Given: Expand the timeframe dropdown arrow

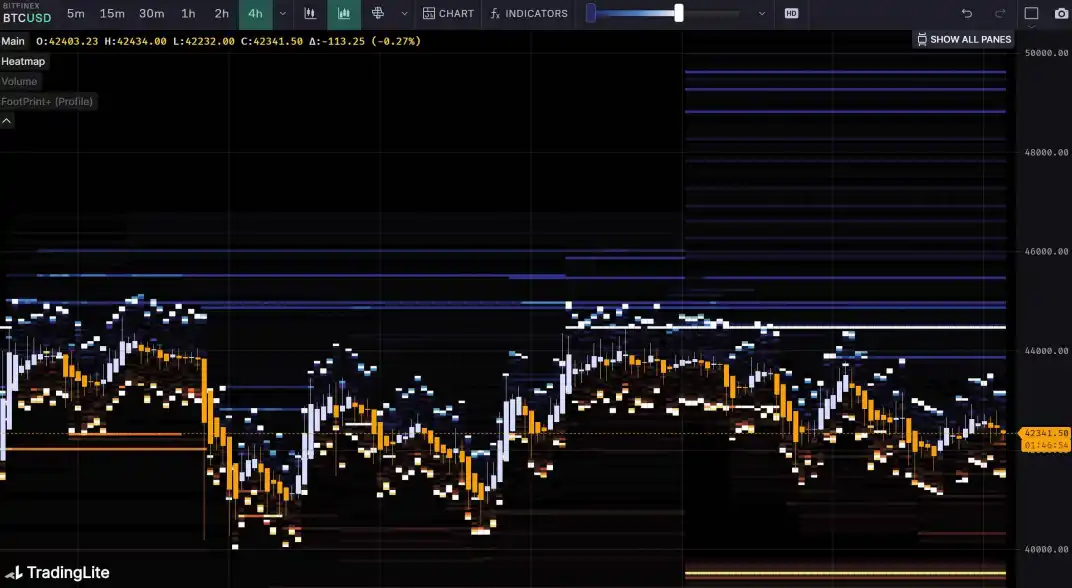Looking at the screenshot, I should pos(283,14).
